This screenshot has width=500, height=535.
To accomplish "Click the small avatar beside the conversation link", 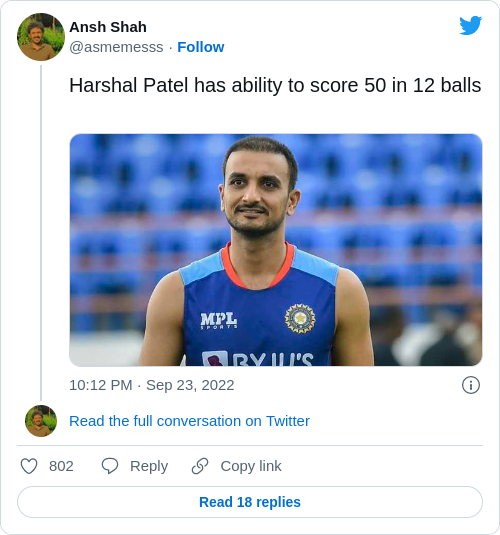I will (41, 421).
